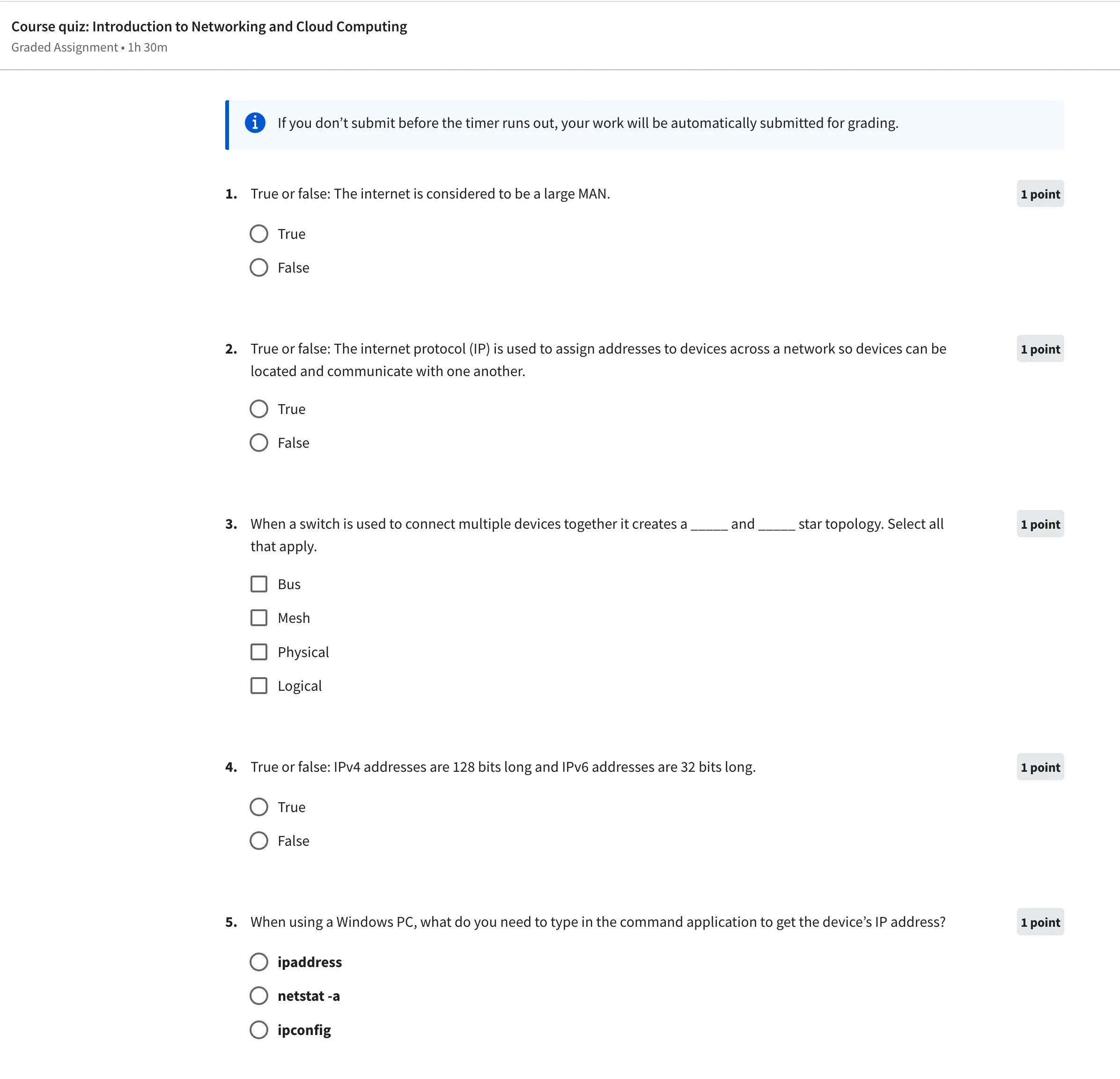1120x1079 pixels.
Task: Click the blue info icon in the banner
Action: point(255,123)
